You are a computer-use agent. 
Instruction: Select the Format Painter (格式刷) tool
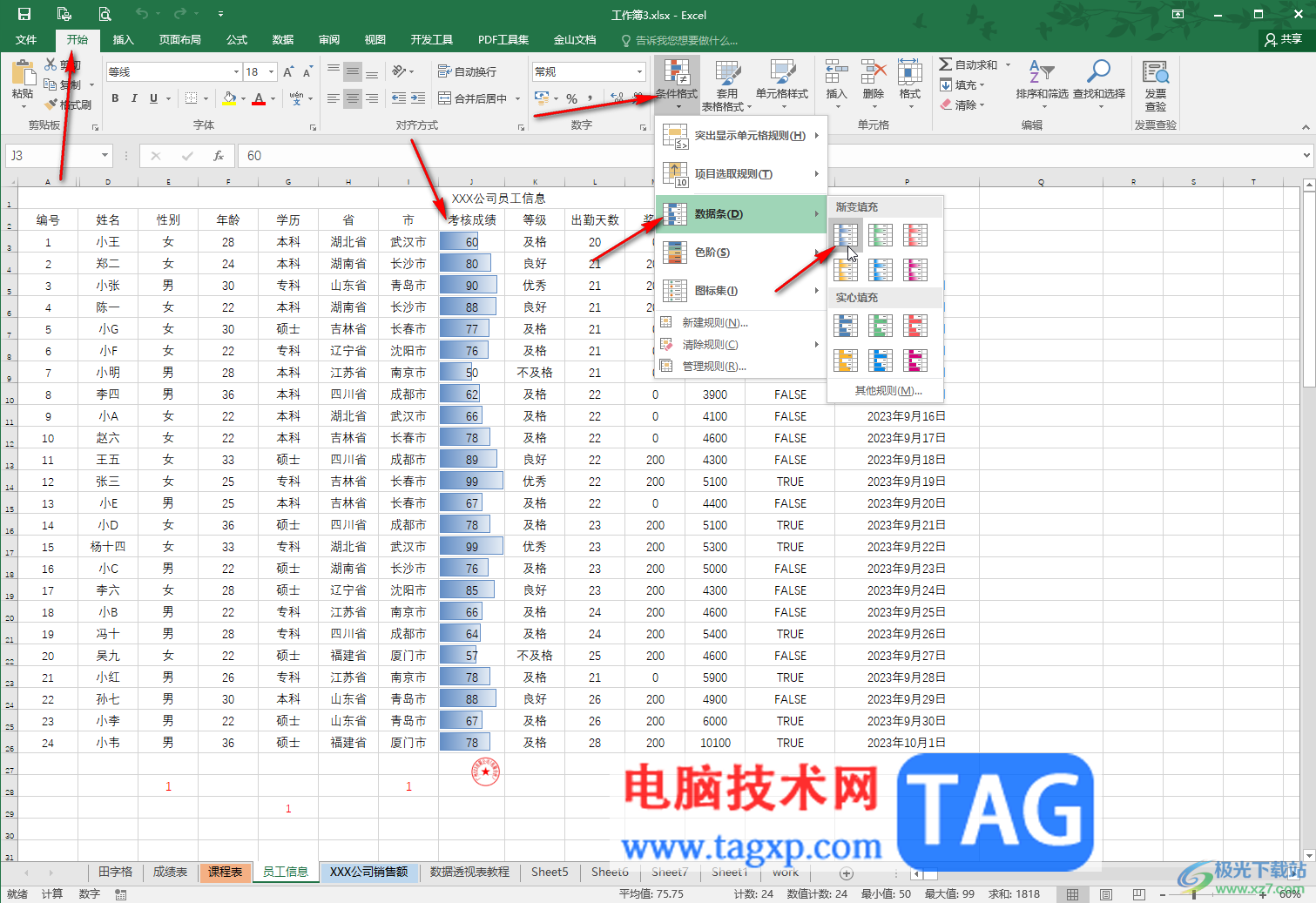[x=70, y=104]
